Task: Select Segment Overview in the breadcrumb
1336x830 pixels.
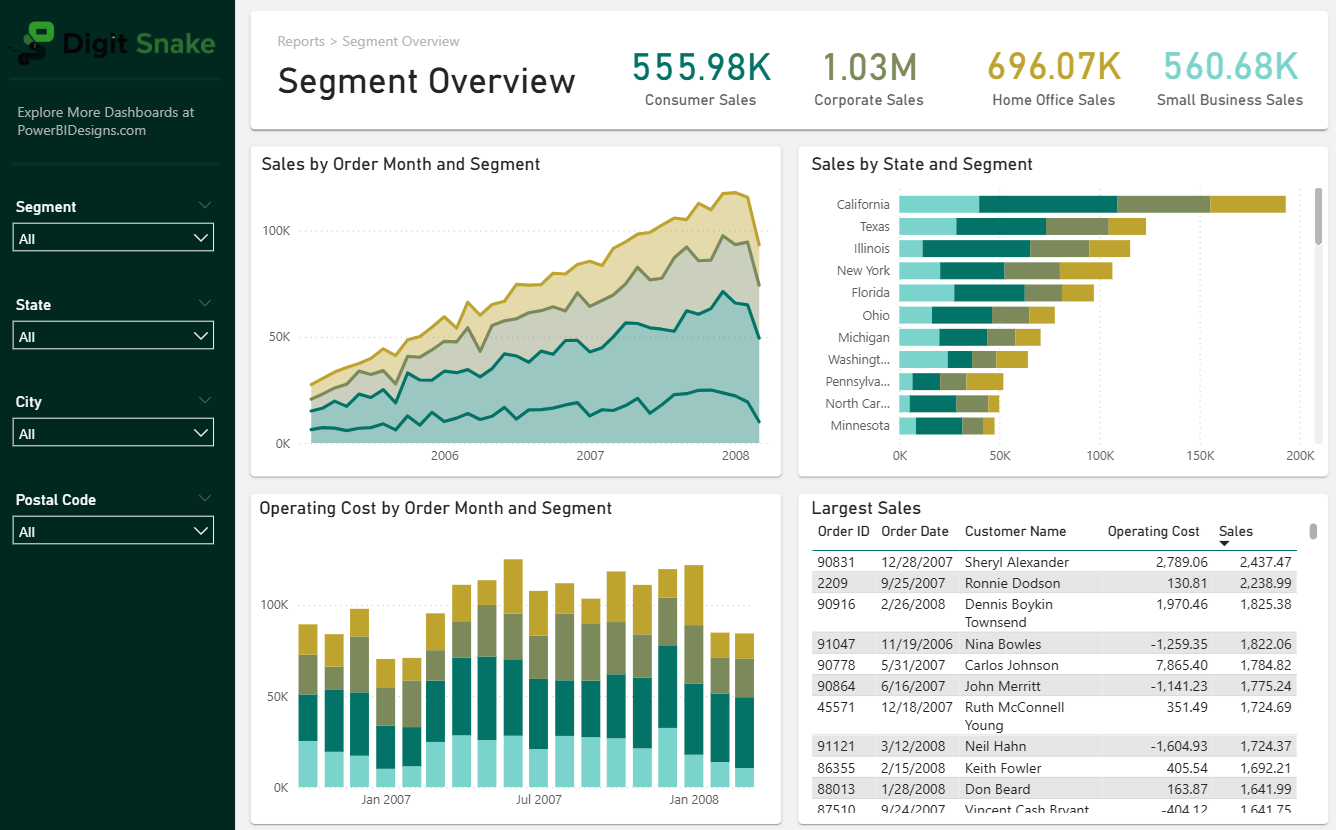Action: click(400, 42)
